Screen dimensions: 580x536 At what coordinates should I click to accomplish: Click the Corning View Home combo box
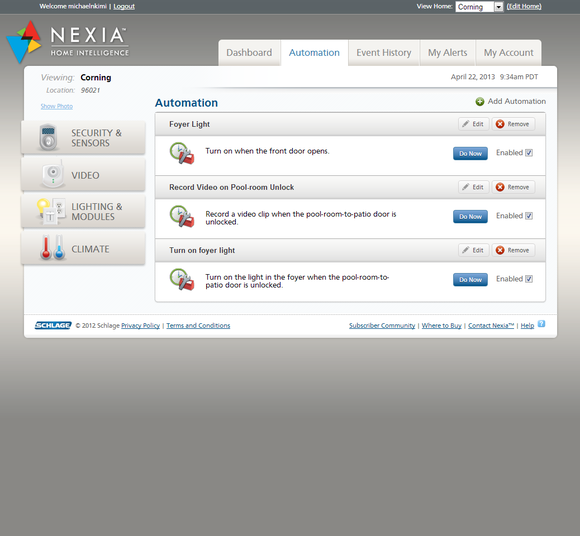point(479,7)
